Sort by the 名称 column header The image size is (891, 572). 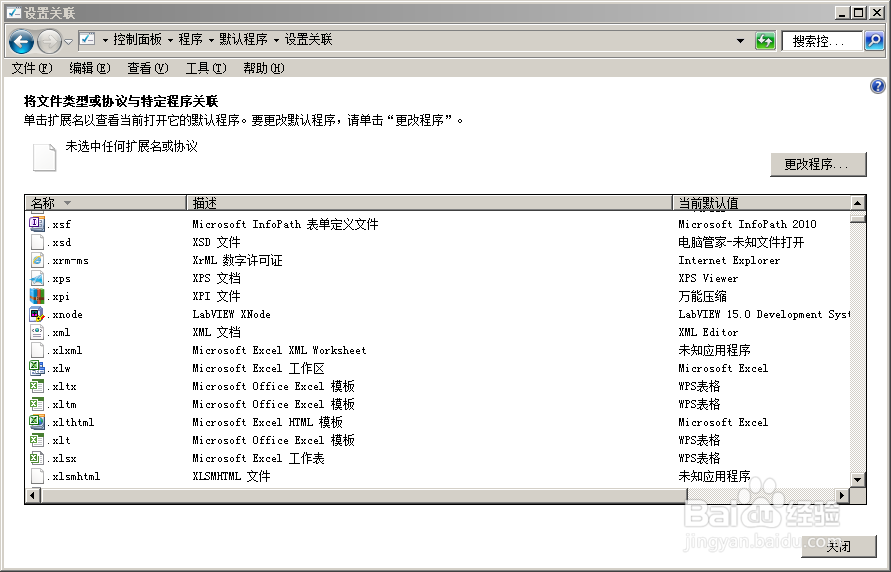pos(106,203)
